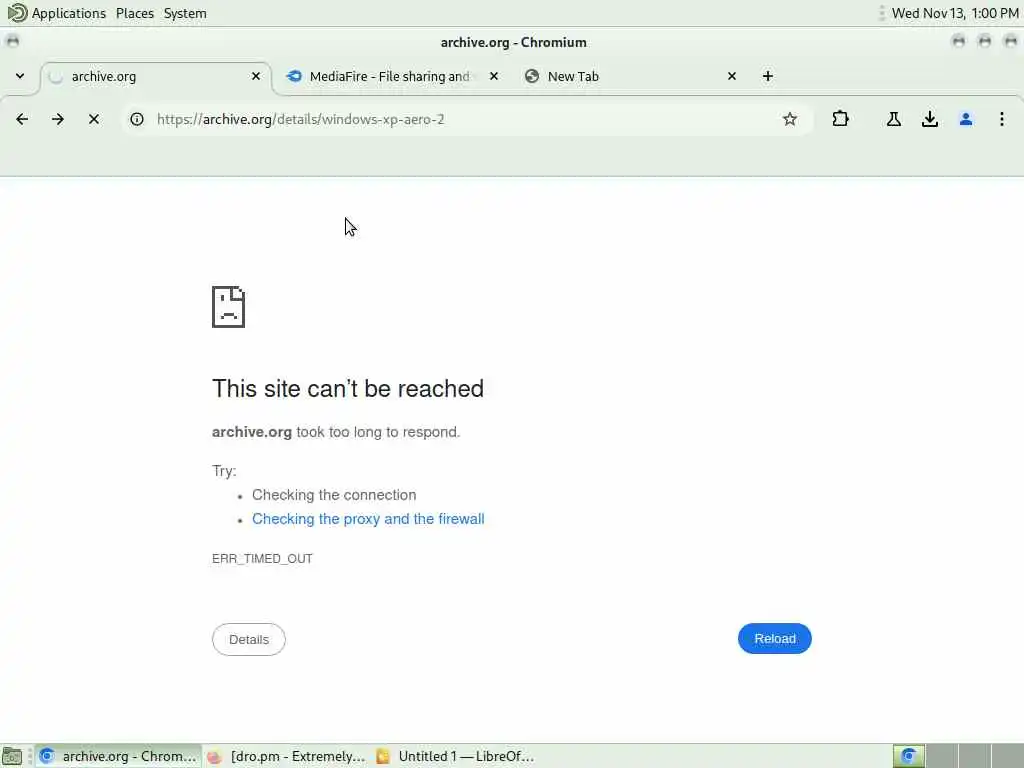
Task: Open the profile avatar icon
Action: pyautogui.click(x=966, y=119)
